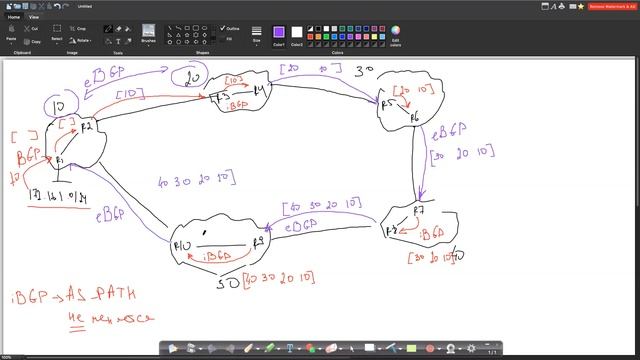Select the Color picker tool
The width and height of the screenshot is (640, 360).
coord(128,41)
